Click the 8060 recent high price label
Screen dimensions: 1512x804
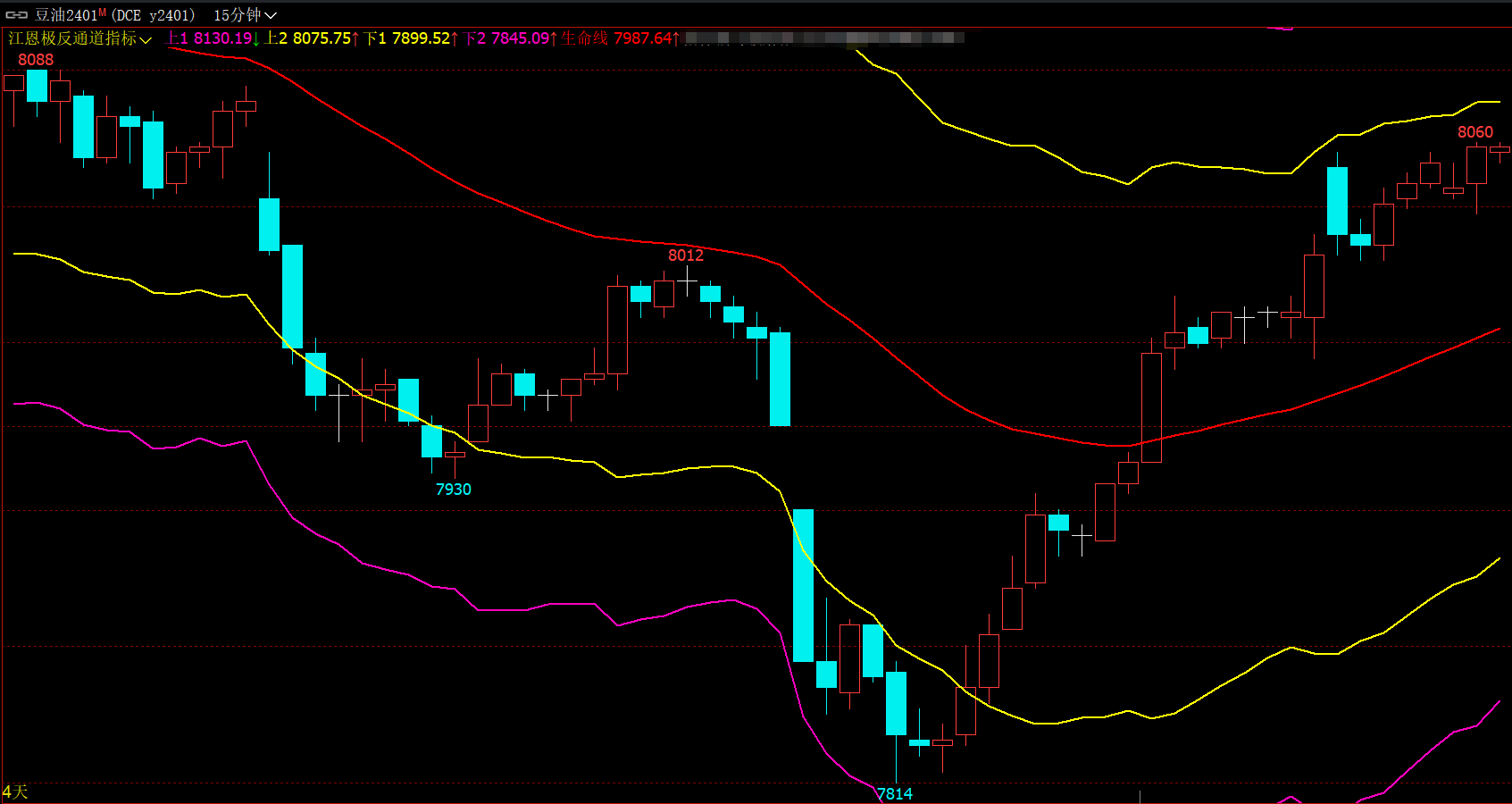coord(1475,132)
